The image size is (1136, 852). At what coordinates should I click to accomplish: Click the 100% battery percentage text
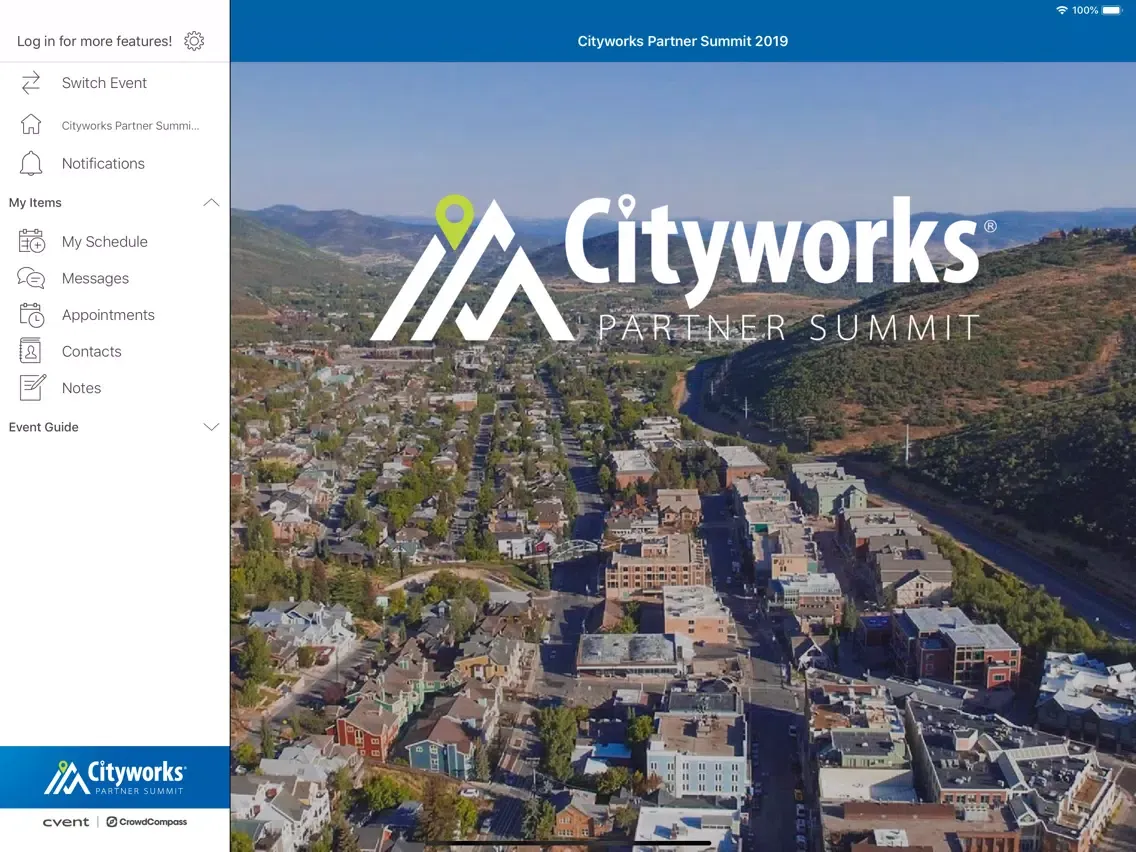pos(1085,10)
